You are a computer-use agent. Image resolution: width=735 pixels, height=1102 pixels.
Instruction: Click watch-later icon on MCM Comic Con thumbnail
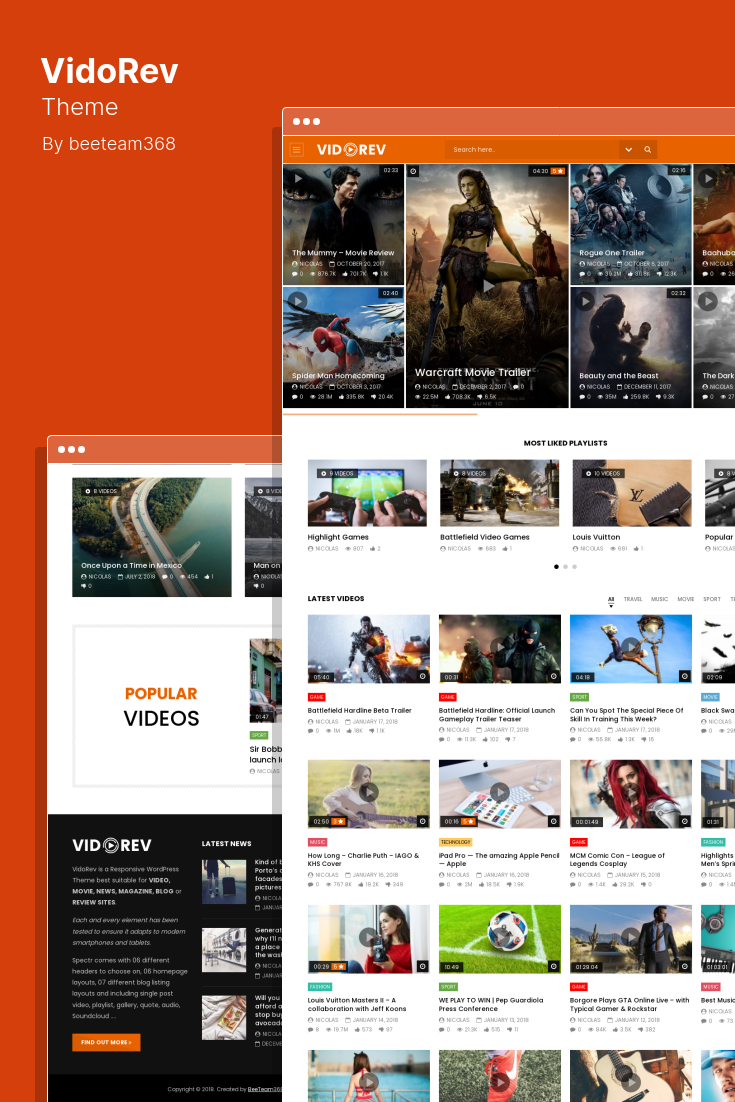[684, 821]
